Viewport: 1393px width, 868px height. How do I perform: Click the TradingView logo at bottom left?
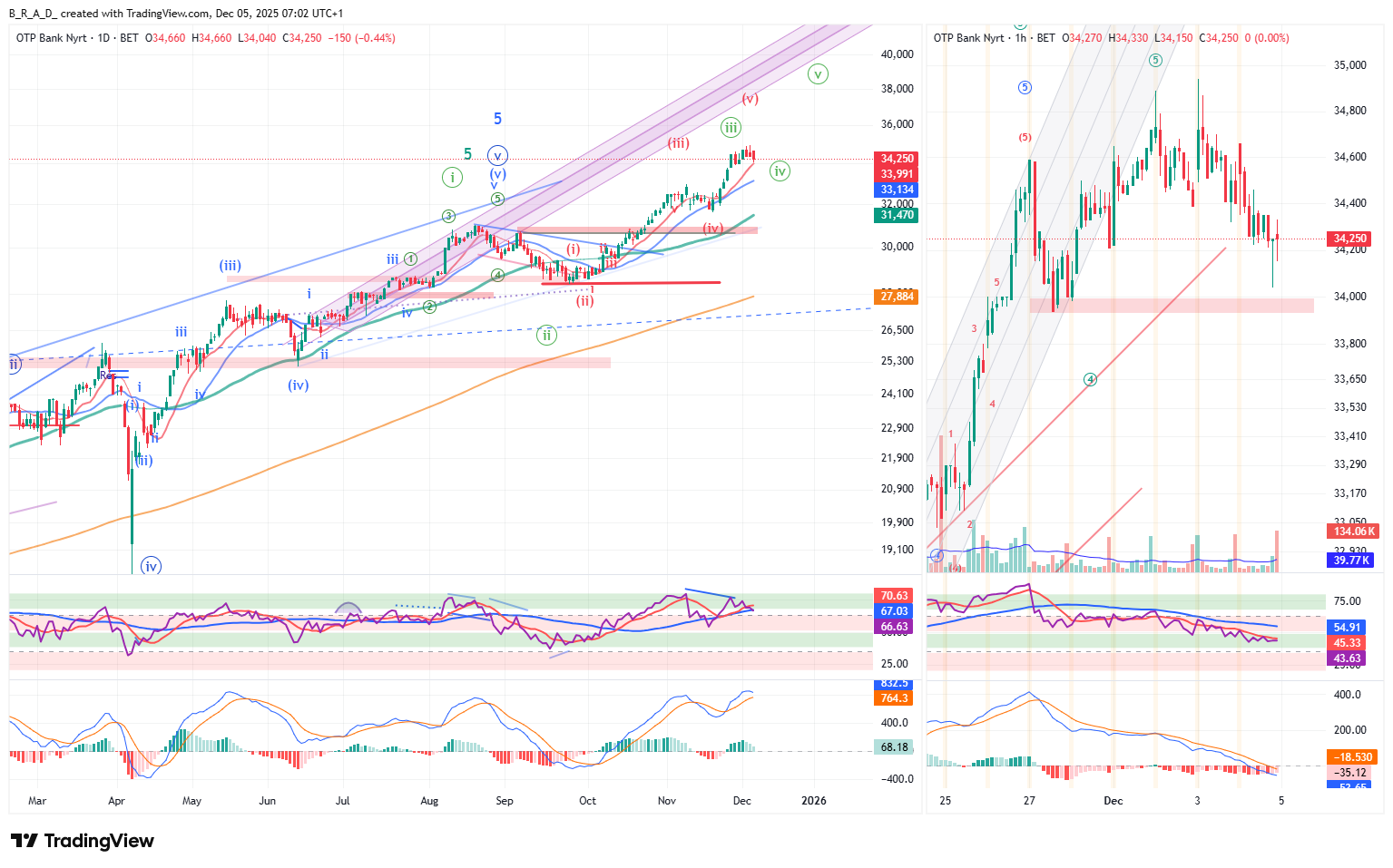[83, 841]
